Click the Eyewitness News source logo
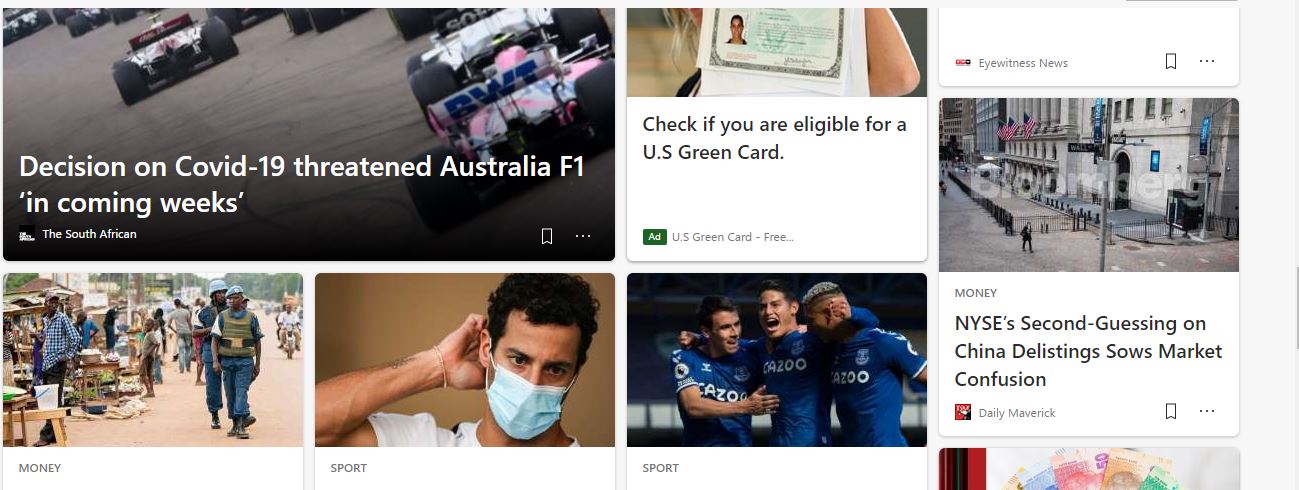Viewport: 1299px width, 490px height. click(963, 63)
